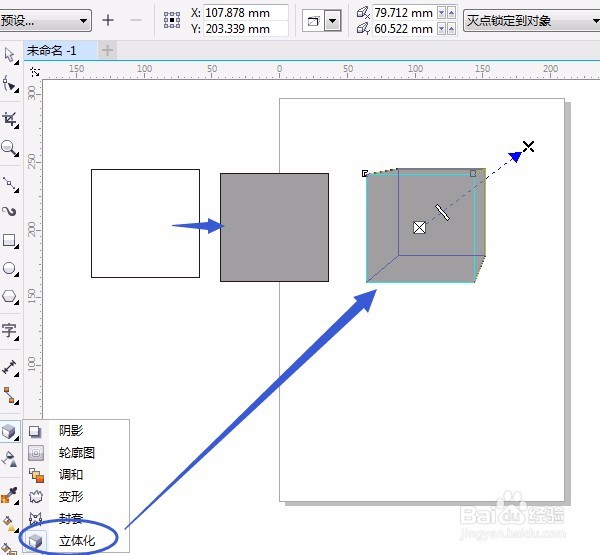Click the object origin grid icon
Viewport: 600px width, 555px height.
(172, 20)
